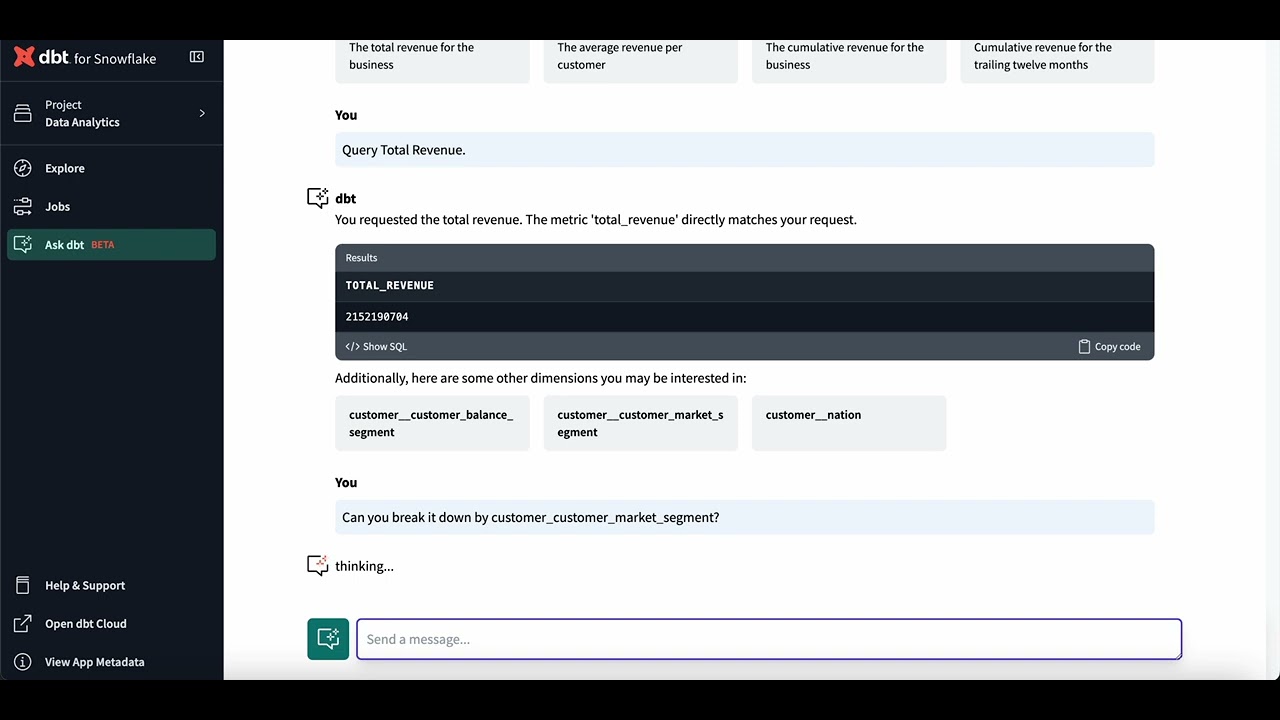Screen dimensions: 1280x720
Task: Click the dbt assistant avatar icon above results
Action: (317, 198)
